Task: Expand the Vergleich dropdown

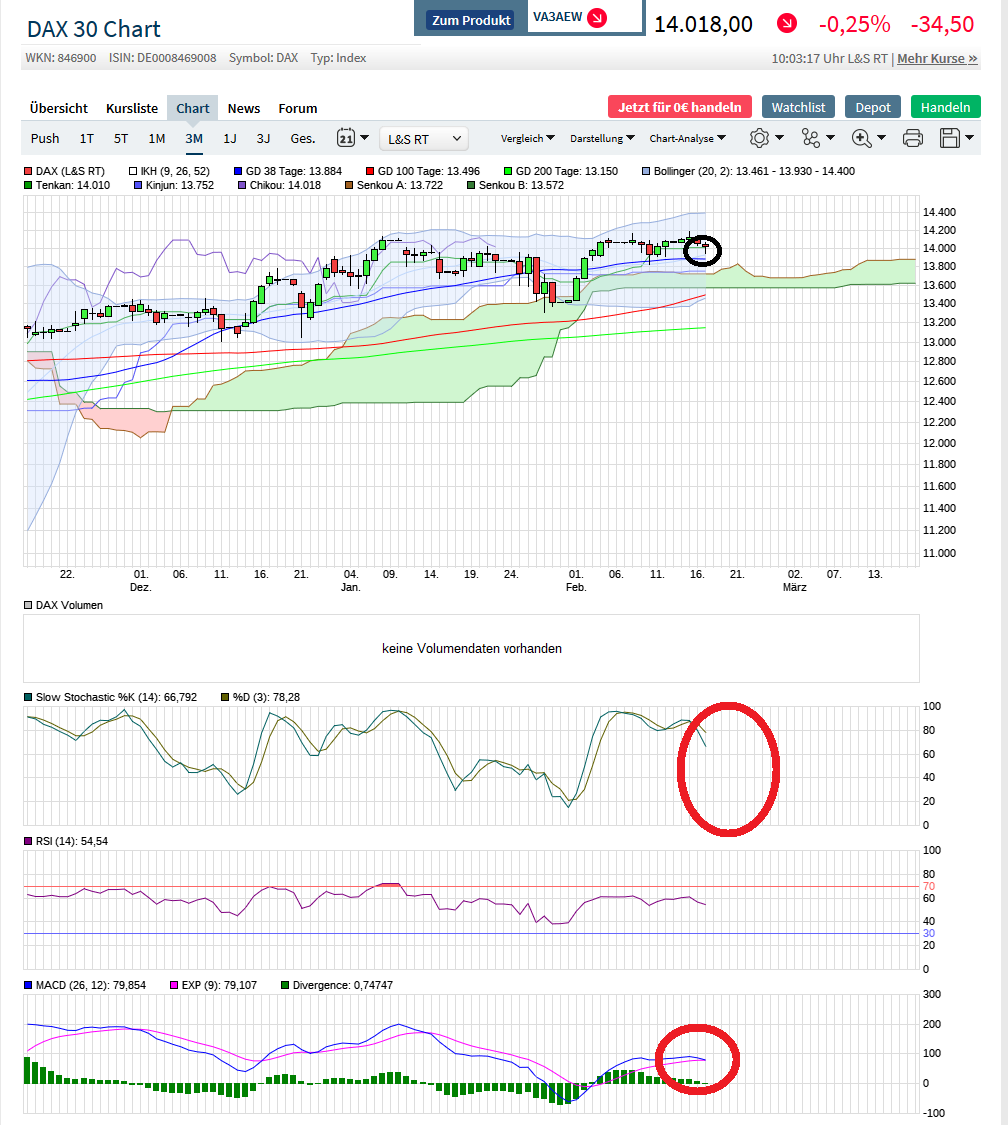Action: point(528,138)
